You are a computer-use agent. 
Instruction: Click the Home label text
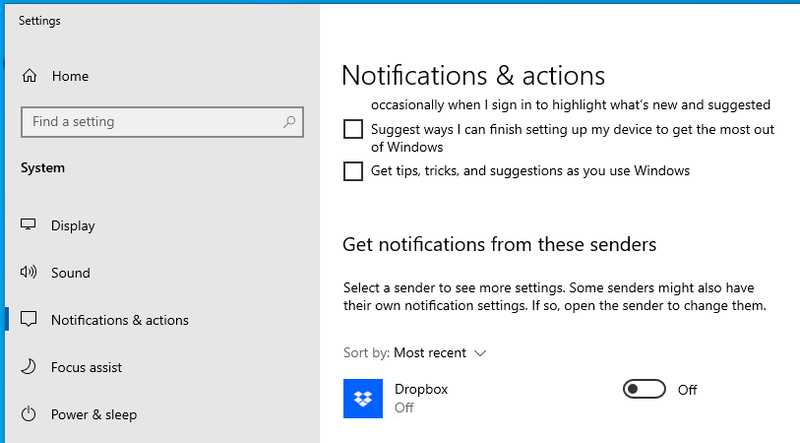(x=70, y=76)
